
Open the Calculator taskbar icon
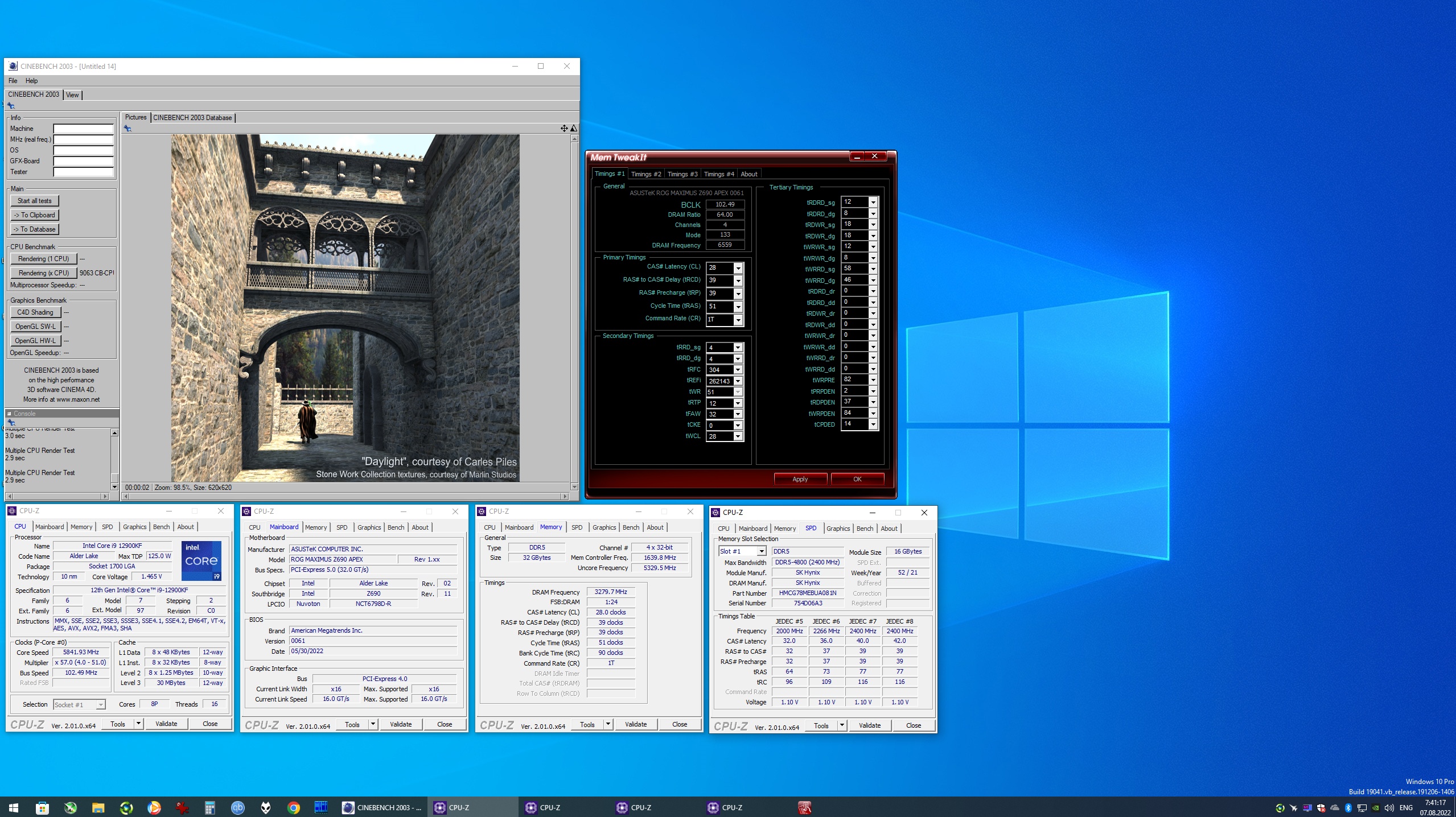pyautogui.click(x=210, y=807)
